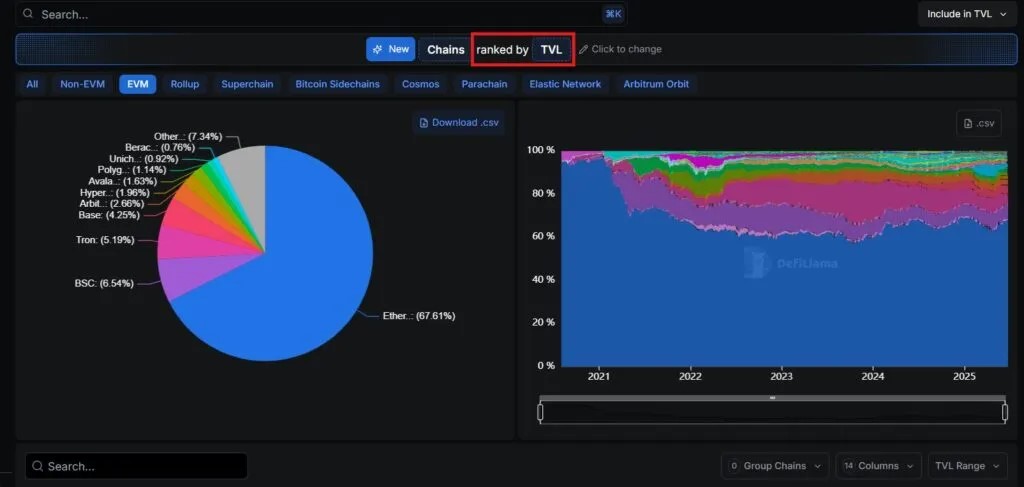The width and height of the screenshot is (1024, 487).
Task: Select the EVM category tab
Action: click(138, 84)
